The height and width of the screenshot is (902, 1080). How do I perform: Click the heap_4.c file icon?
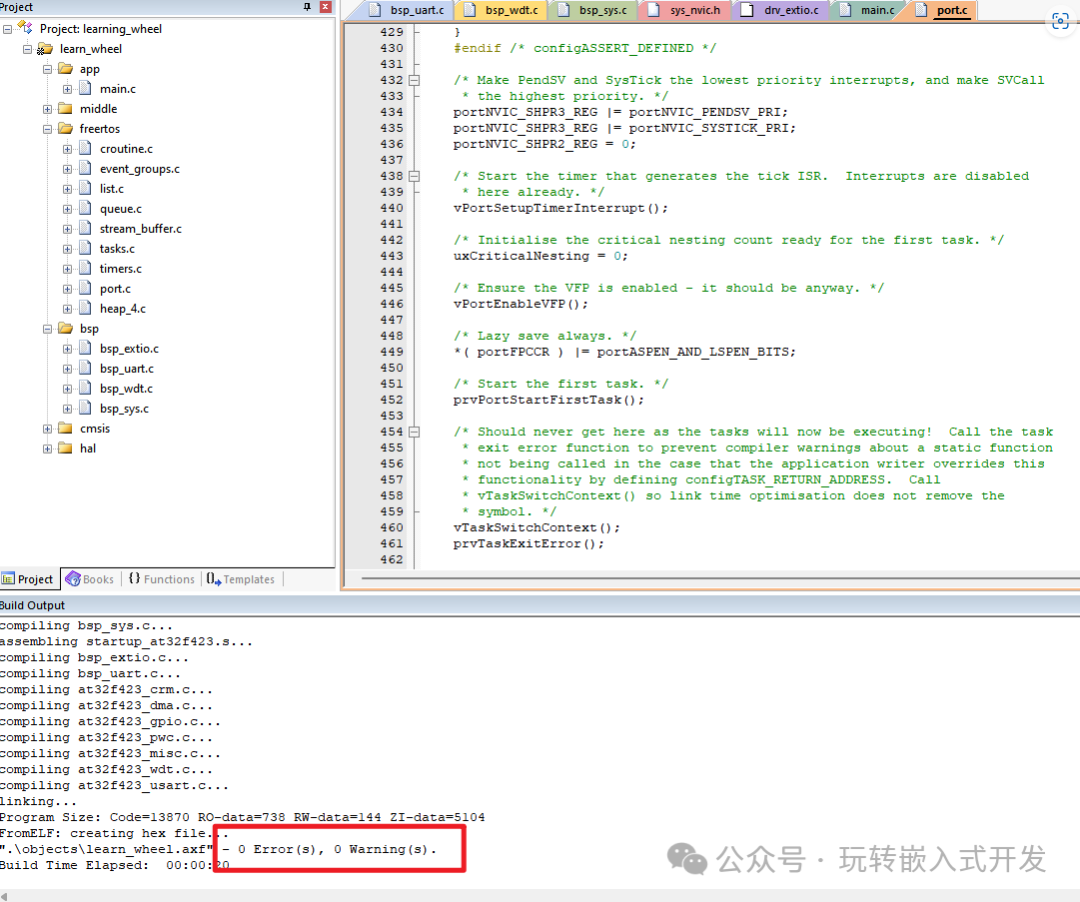(85, 309)
